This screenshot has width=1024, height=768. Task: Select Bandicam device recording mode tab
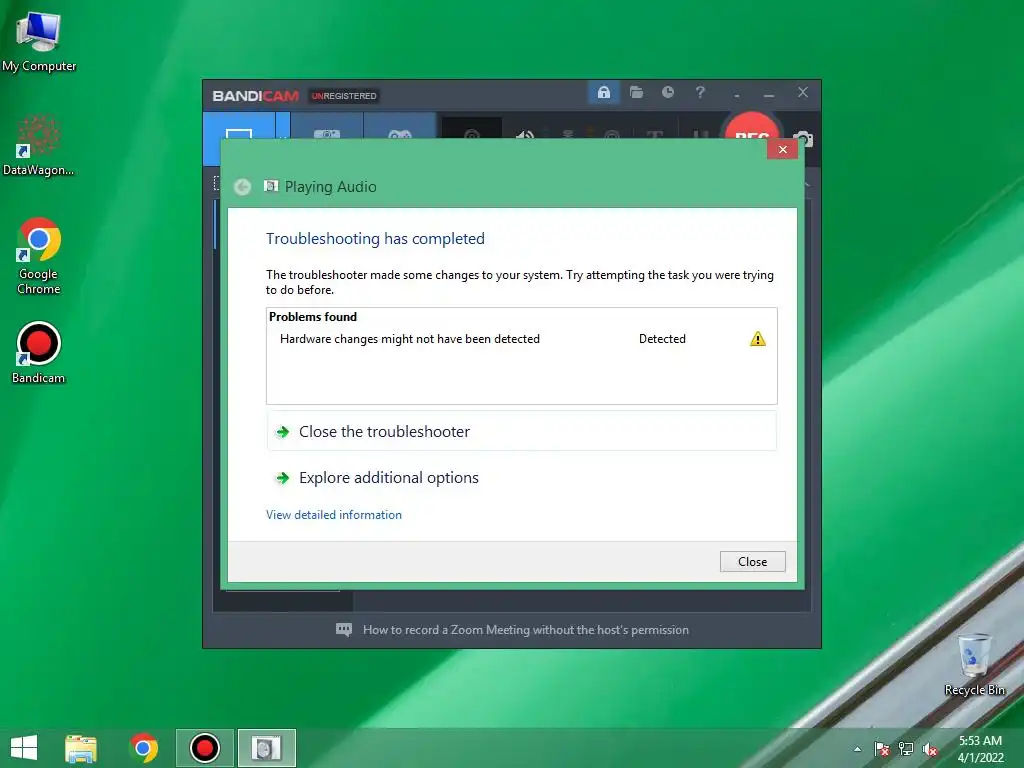point(327,127)
